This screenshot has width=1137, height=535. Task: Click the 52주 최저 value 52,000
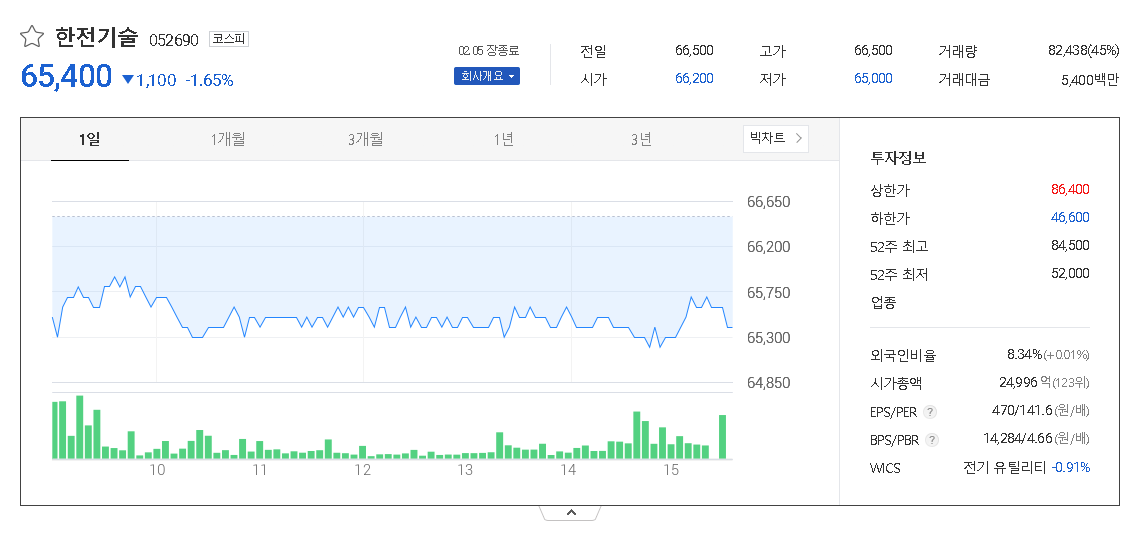tap(1070, 273)
